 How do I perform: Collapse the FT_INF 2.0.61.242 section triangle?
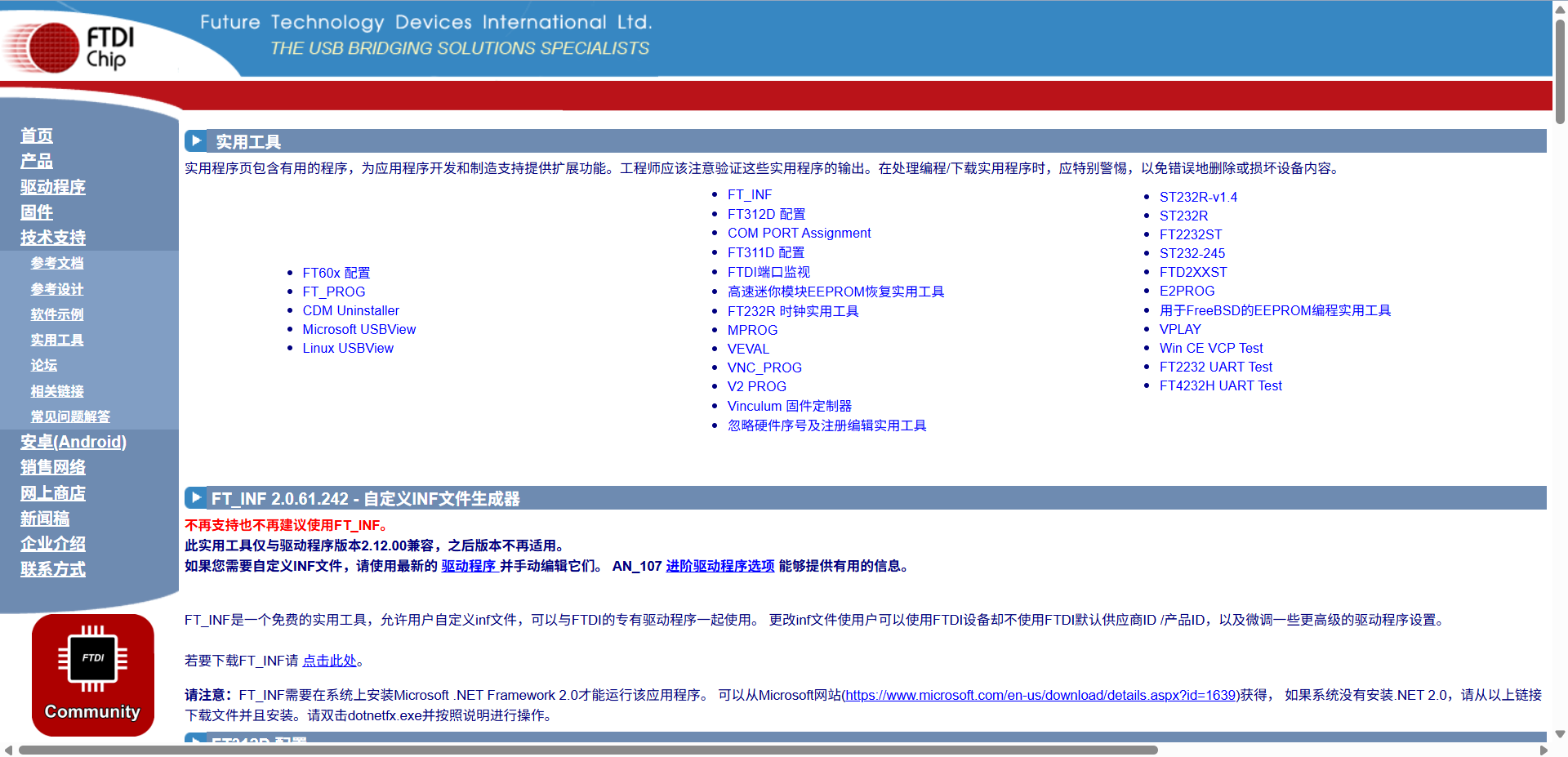[196, 498]
